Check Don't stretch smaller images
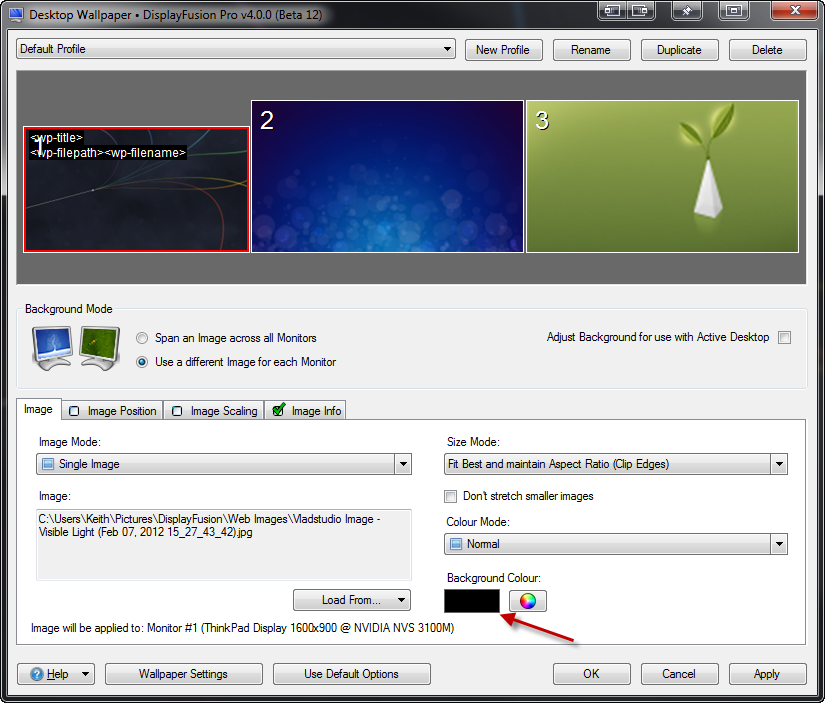Viewport: 825px width, 703px height. point(451,496)
